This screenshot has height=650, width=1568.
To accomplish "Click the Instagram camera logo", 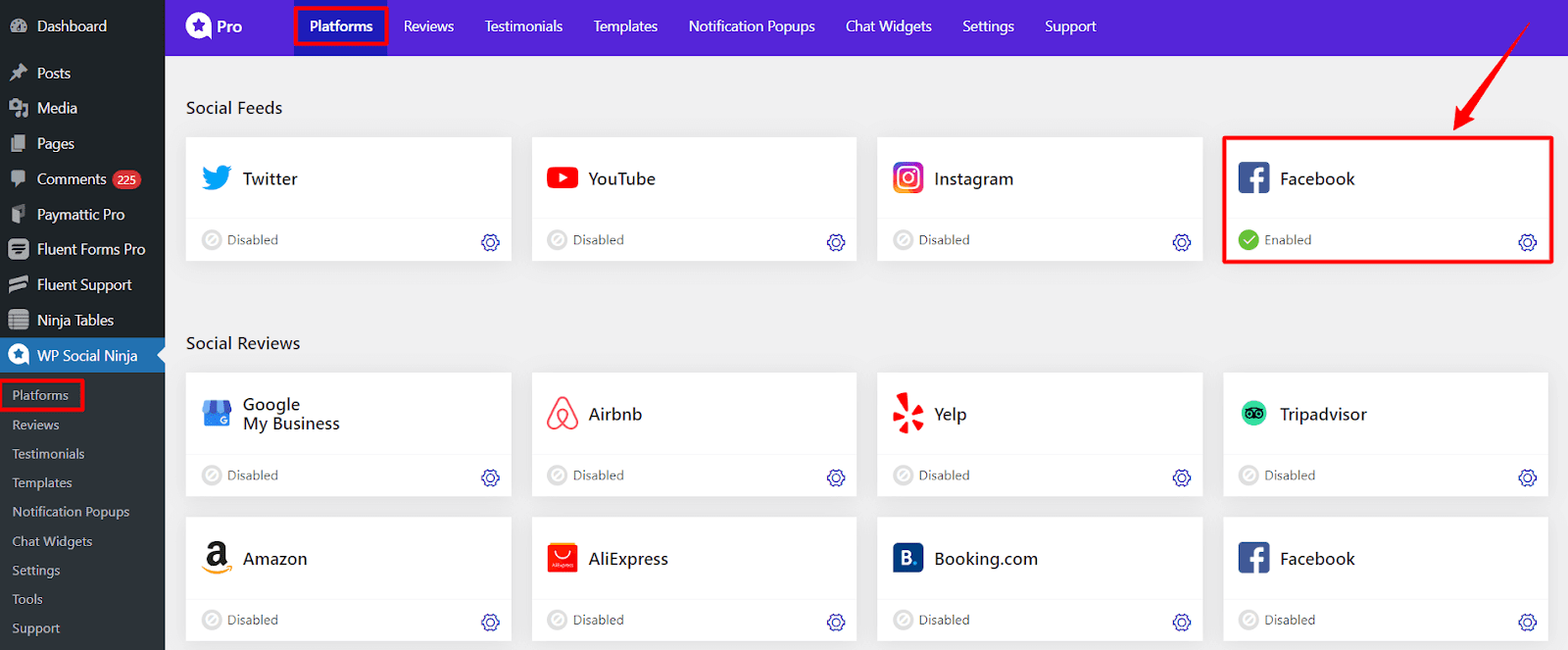I will point(908,177).
